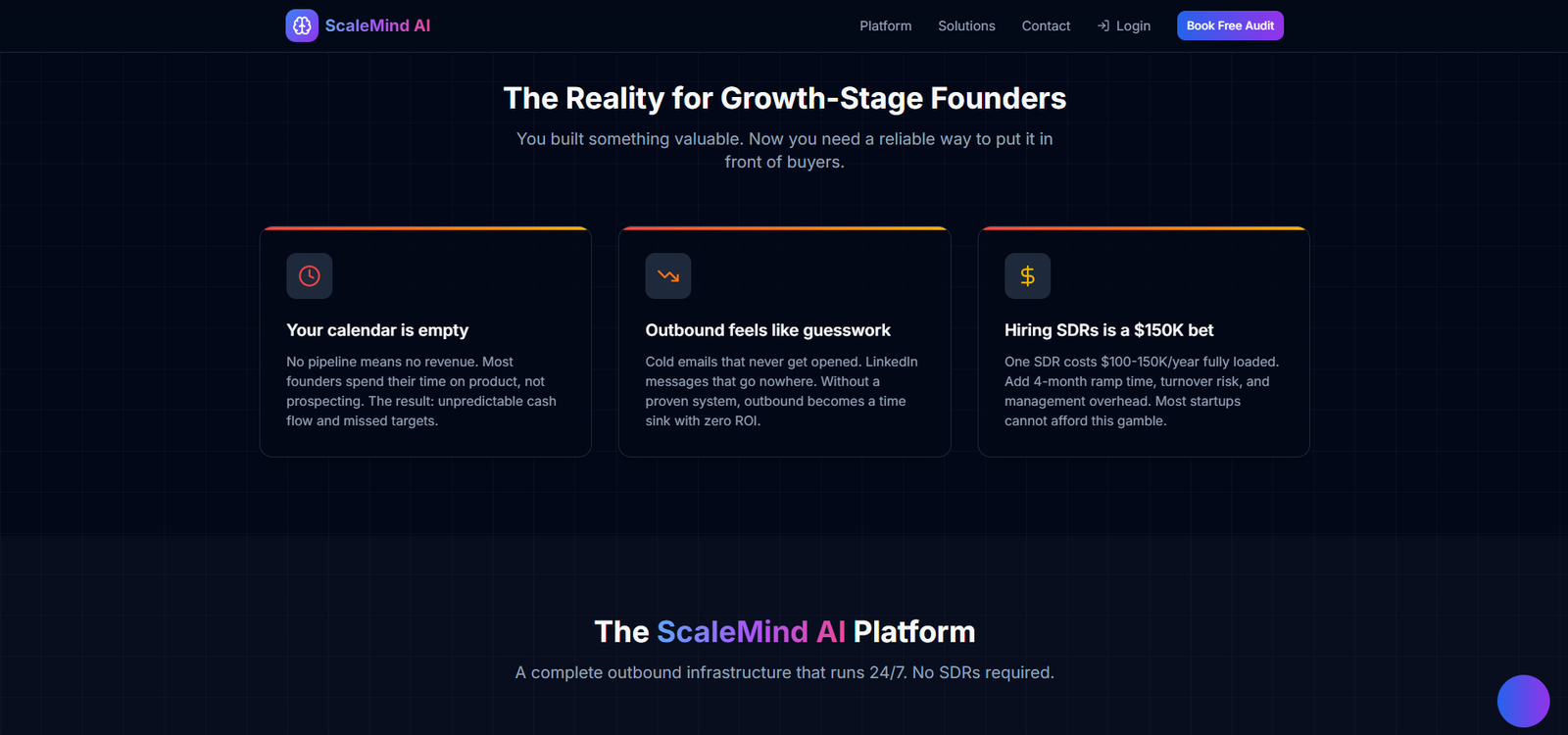Image resolution: width=1568 pixels, height=735 pixels.
Task: Click the gradient bar atop the calendar card
Action: click(424, 227)
